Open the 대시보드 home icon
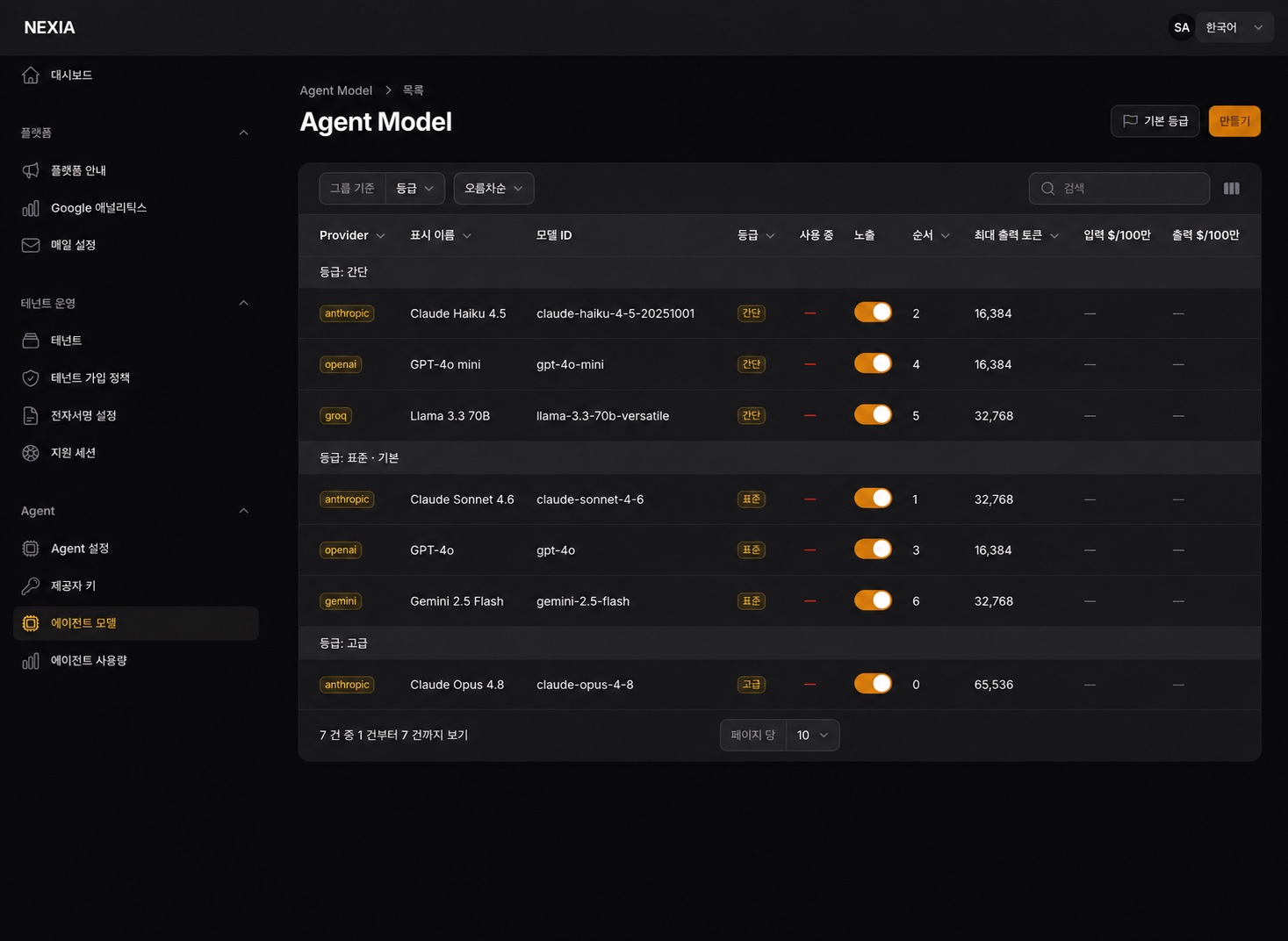This screenshot has width=1288, height=941. [31, 75]
